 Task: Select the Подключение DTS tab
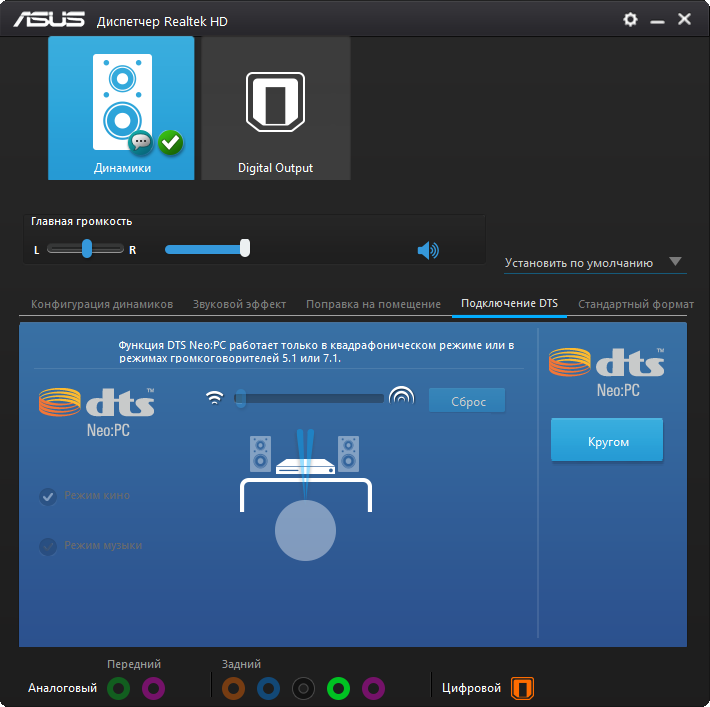509,303
